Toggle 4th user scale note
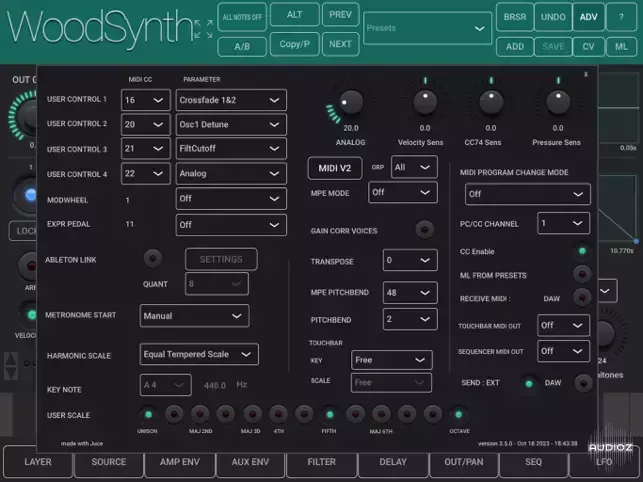This screenshot has width=643, height=482. tap(278, 414)
